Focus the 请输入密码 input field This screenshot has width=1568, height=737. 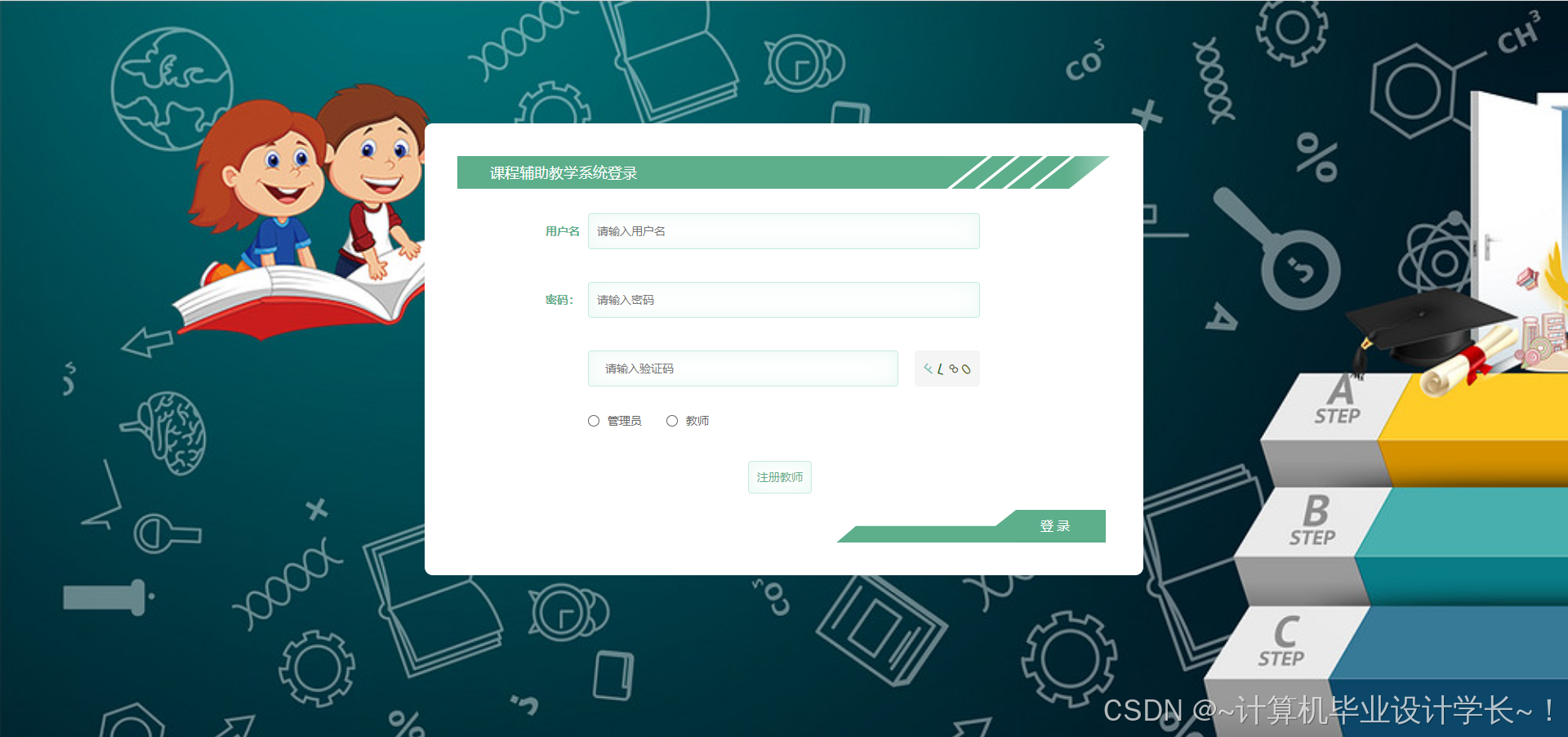click(x=784, y=300)
